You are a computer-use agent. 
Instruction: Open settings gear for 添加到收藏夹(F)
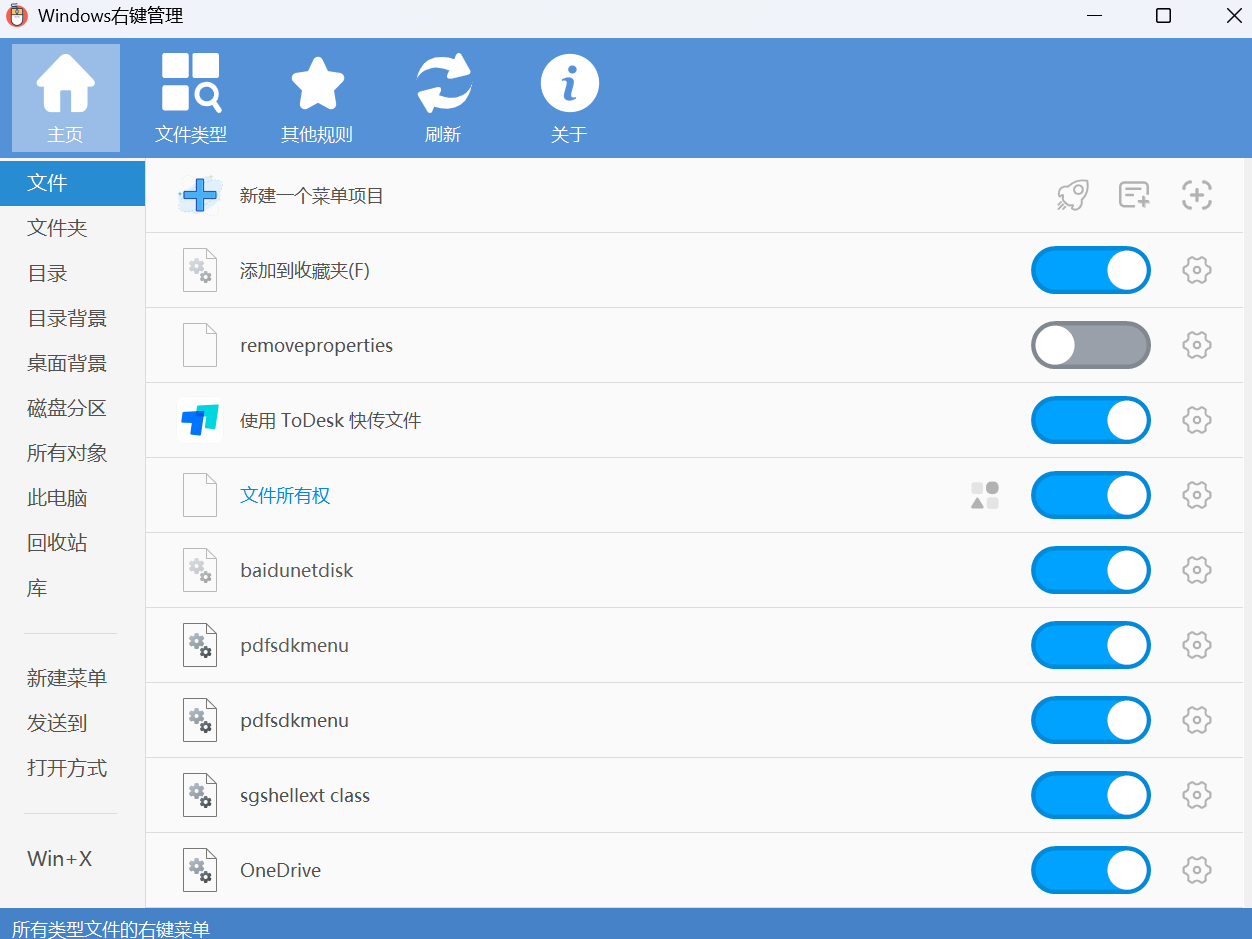(x=1197, y=270)
